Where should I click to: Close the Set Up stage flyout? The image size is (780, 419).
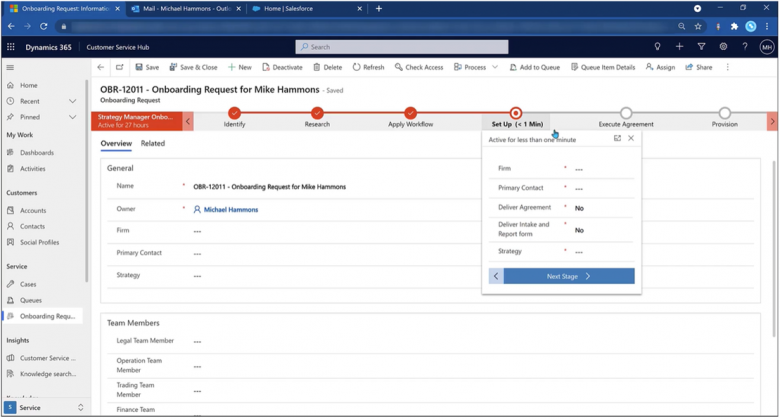point(631,138)
